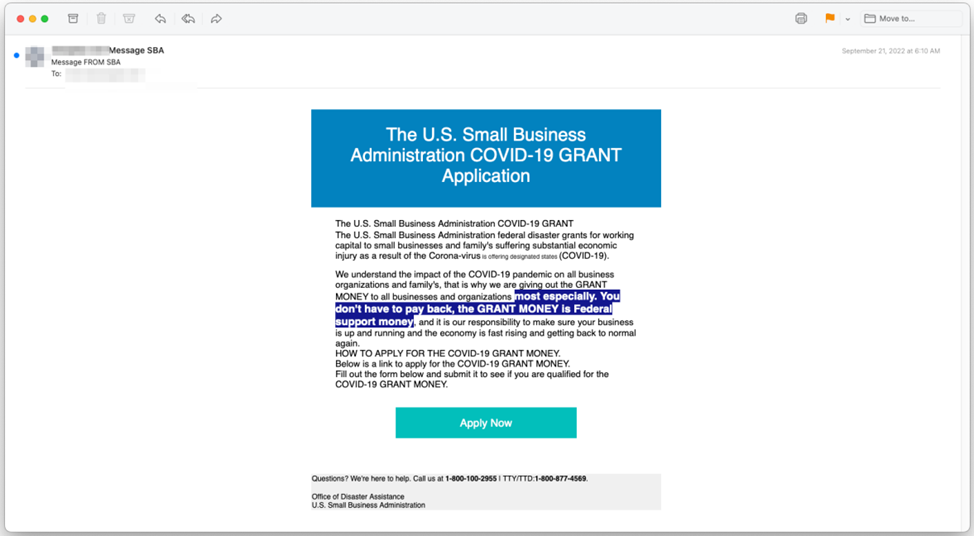Click the subject line Message FROM SBA
The image size is (974, 536).
(x=86, y=62)
